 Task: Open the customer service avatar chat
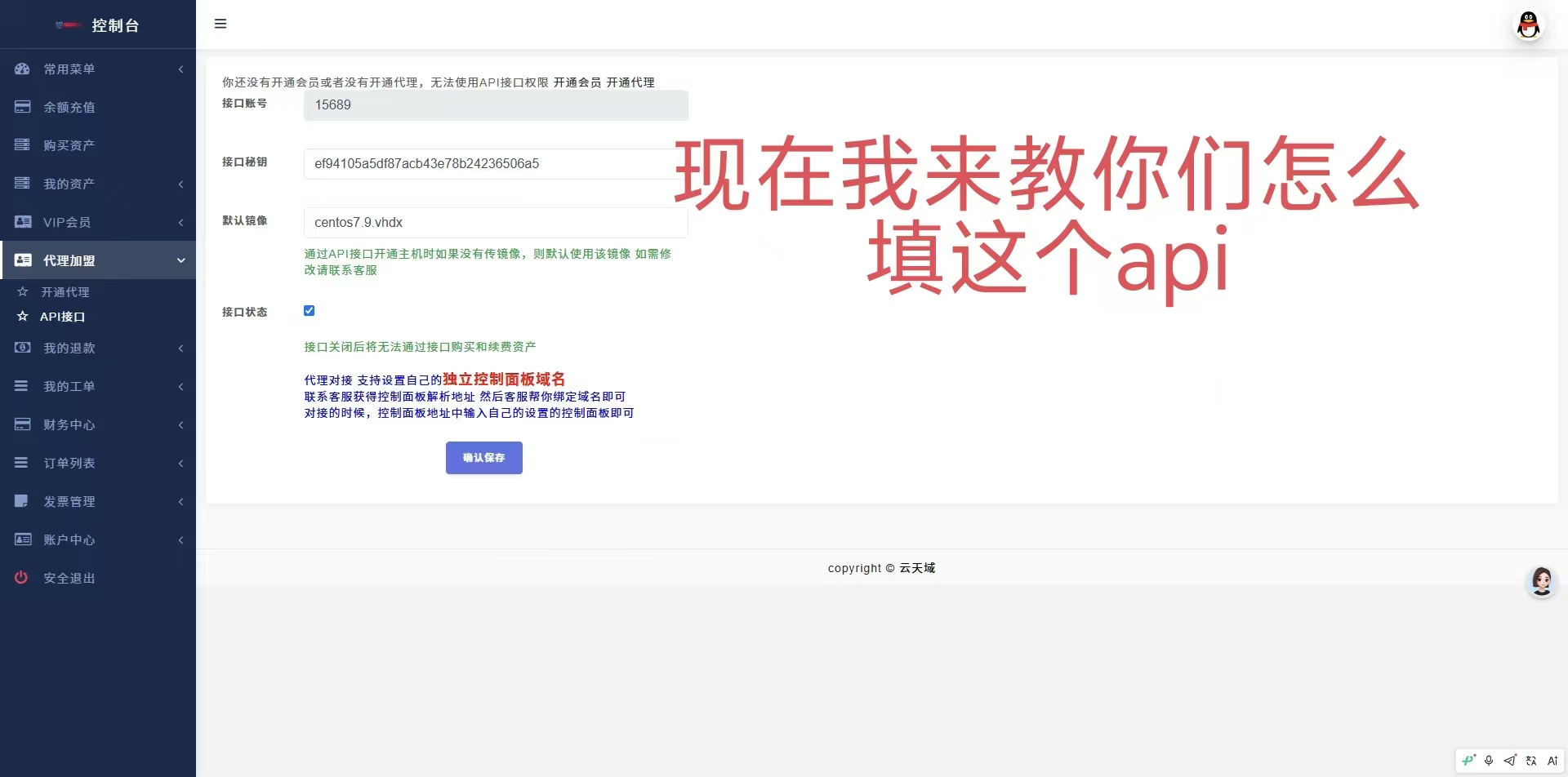coord(1542,582)
